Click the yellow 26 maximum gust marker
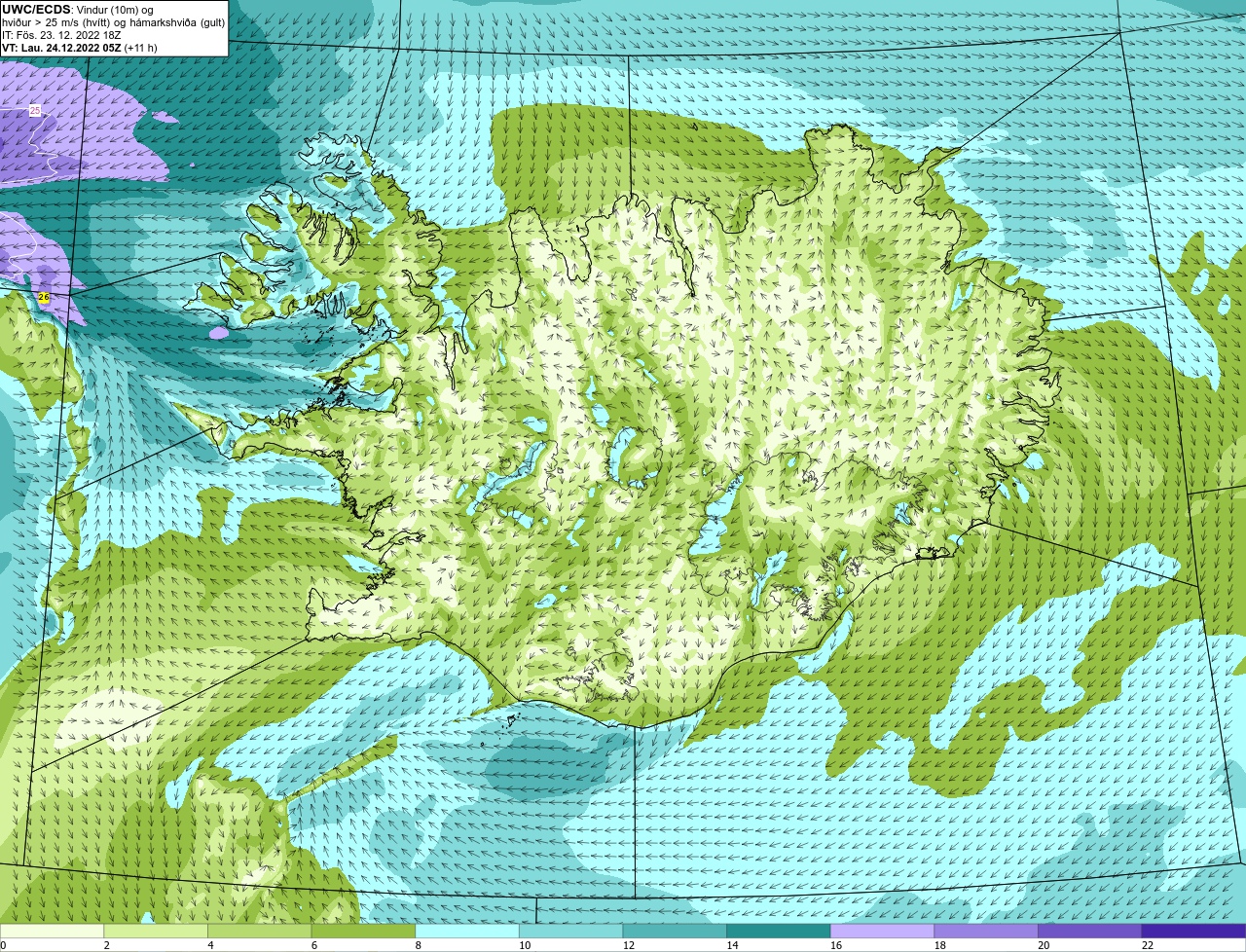 [44, 297]
